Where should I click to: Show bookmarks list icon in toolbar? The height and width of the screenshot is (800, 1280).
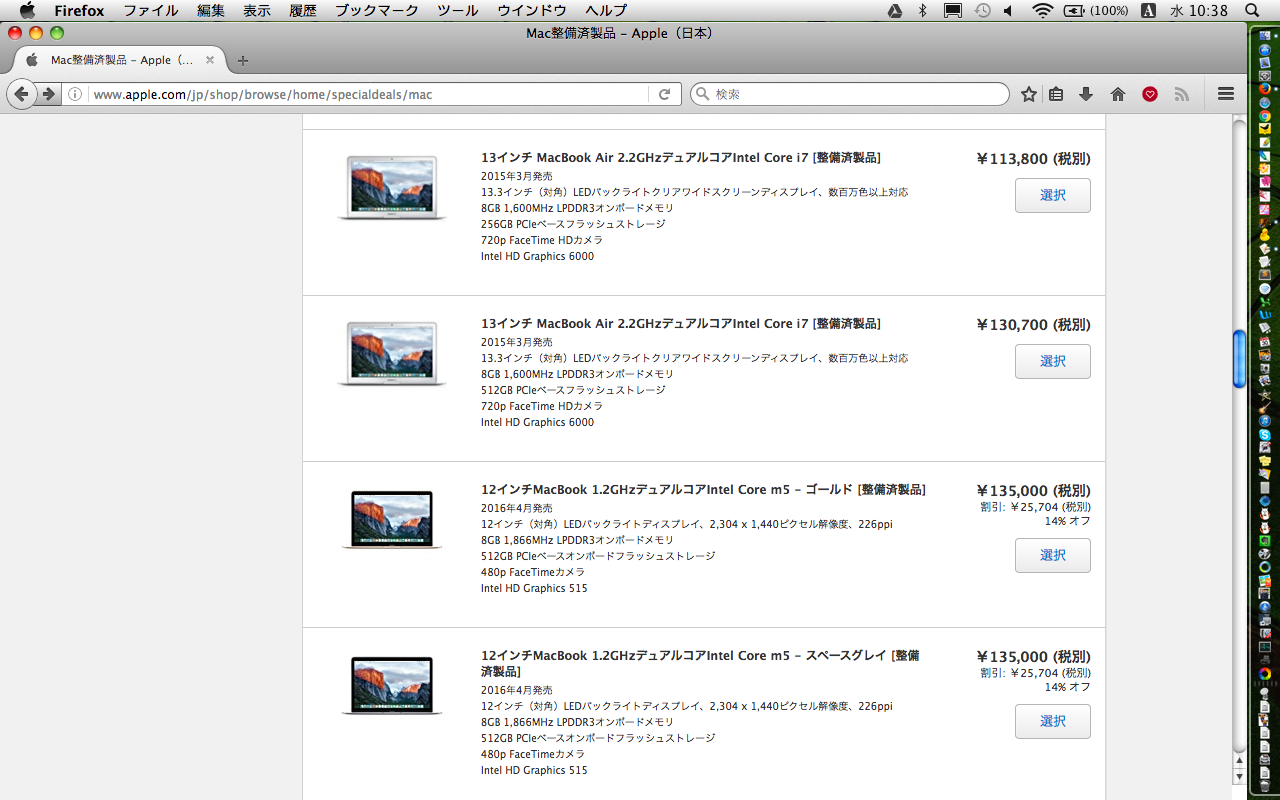pos(1056,94)
